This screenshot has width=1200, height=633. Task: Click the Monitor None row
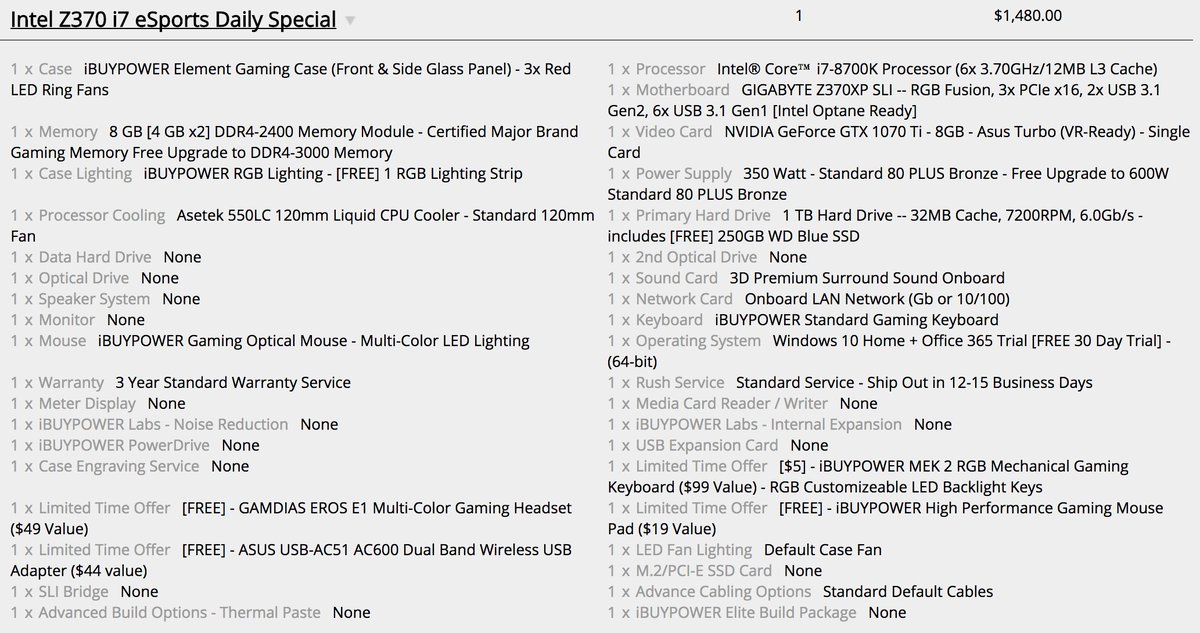78,320
